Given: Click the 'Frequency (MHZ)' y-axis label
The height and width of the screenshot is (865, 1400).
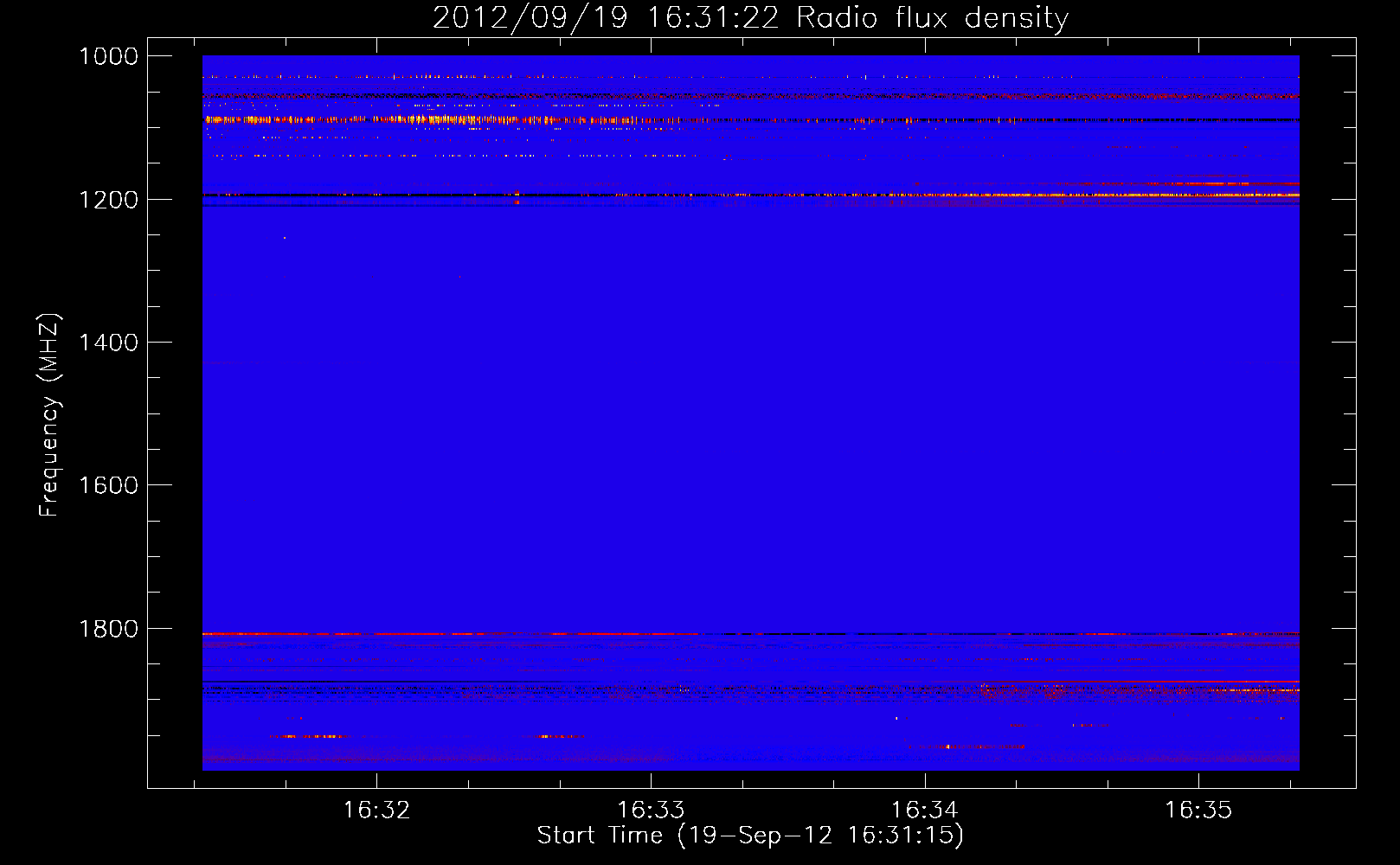Looking at the screenshot, I should (x=49, y=415).
